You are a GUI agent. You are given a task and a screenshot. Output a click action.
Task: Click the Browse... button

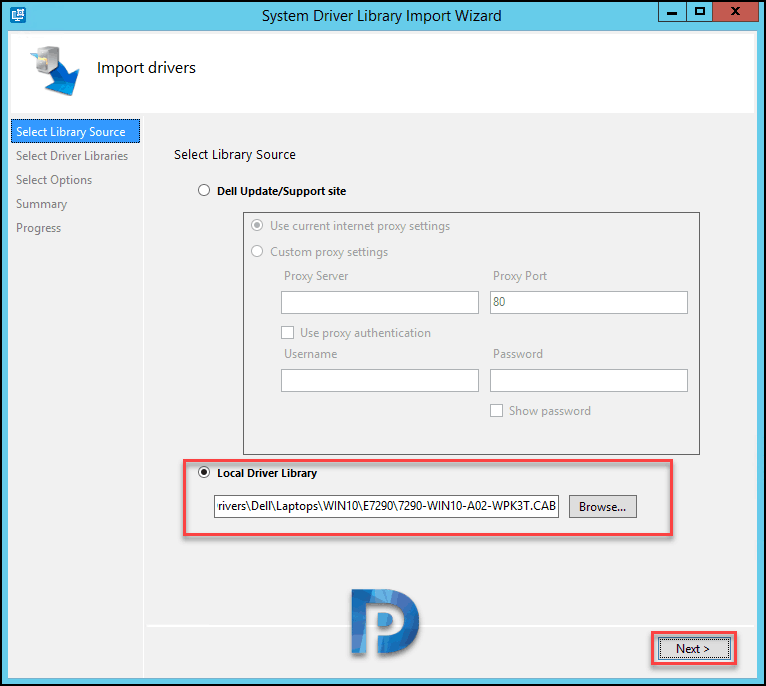coord(603,507)
